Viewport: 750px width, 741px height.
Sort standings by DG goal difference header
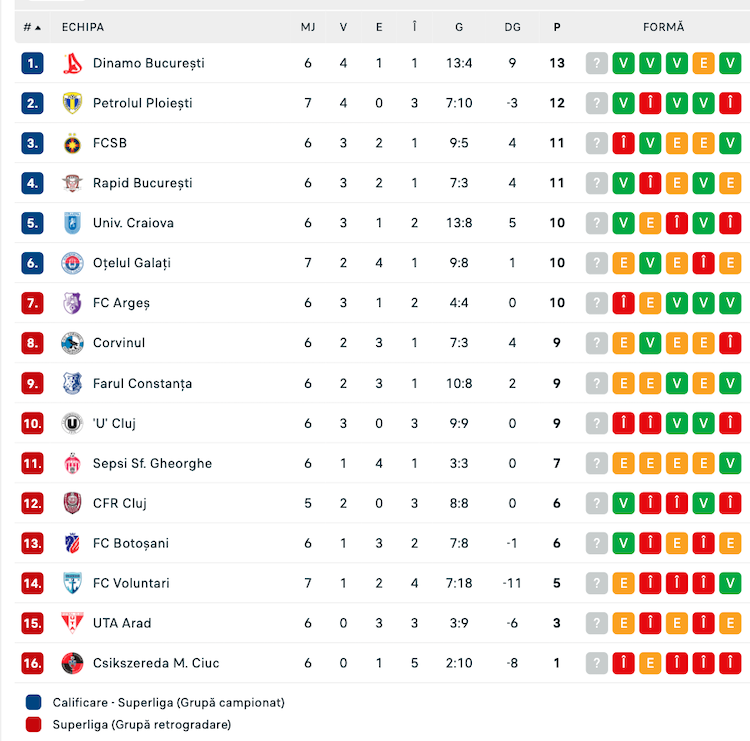click(x=512, y=27)
